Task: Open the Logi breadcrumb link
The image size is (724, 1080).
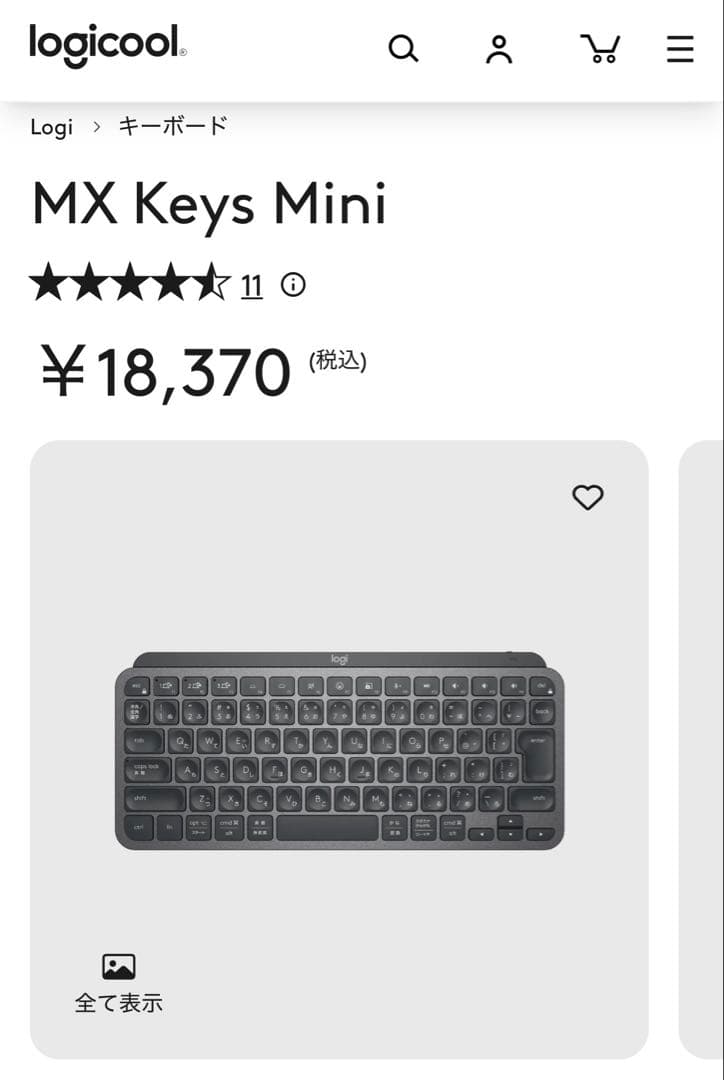Action: click(52, 127)
